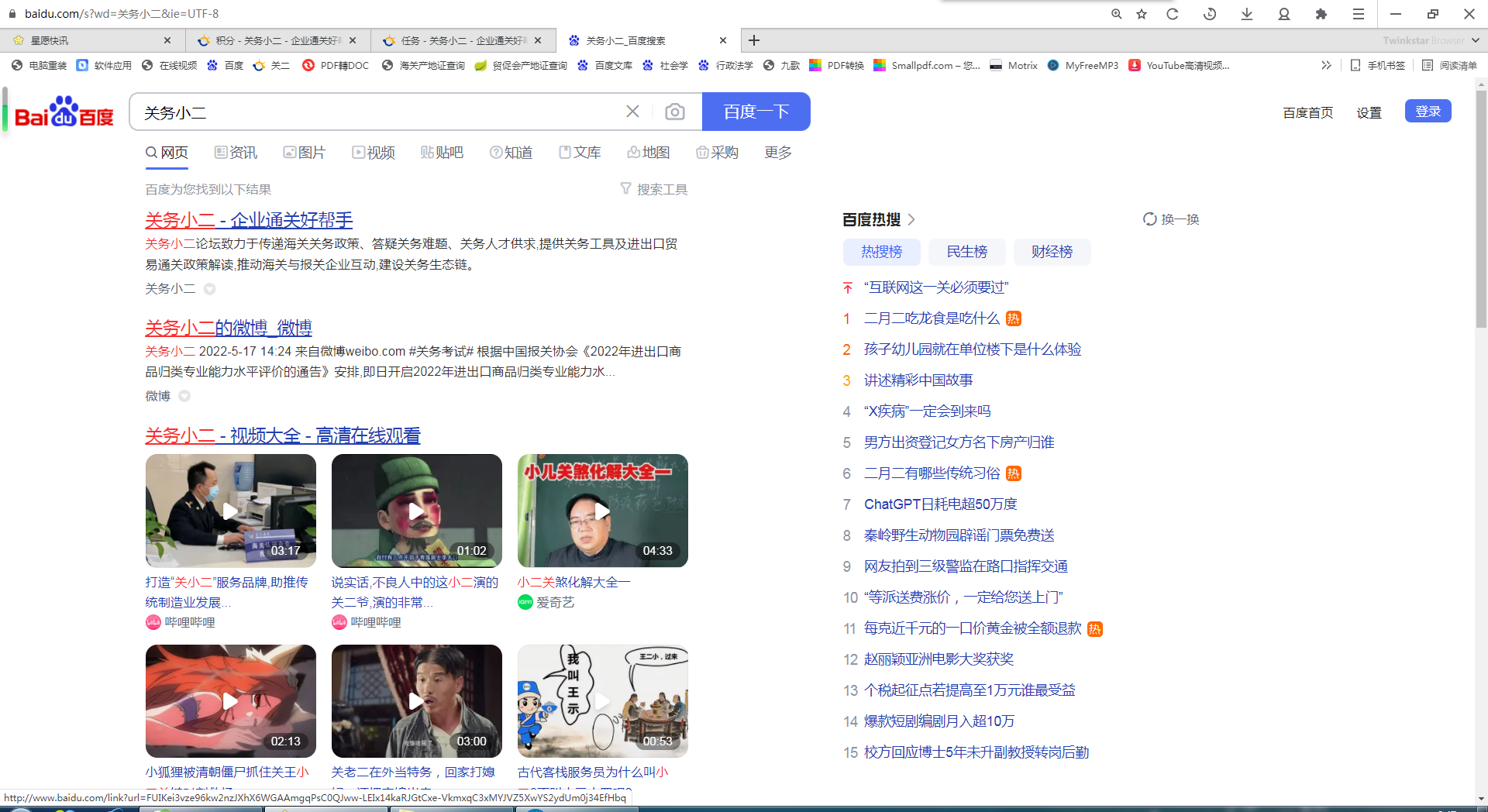Open a new tab with the plus button
Viewport: 1488px width, 812px height.
[754, 40]
